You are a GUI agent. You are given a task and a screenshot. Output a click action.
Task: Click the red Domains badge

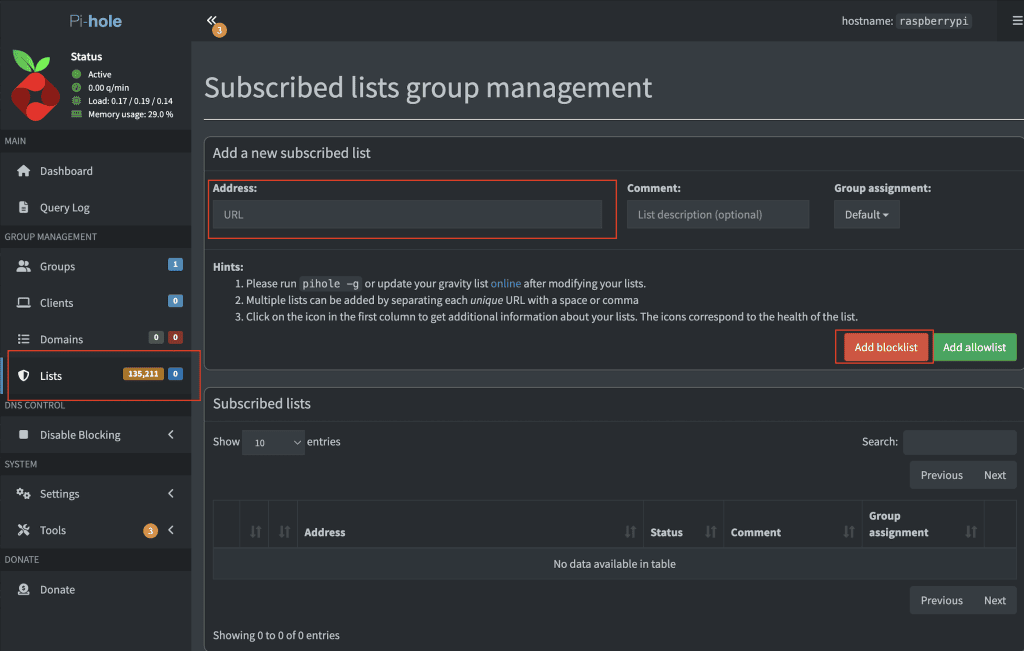175,338
